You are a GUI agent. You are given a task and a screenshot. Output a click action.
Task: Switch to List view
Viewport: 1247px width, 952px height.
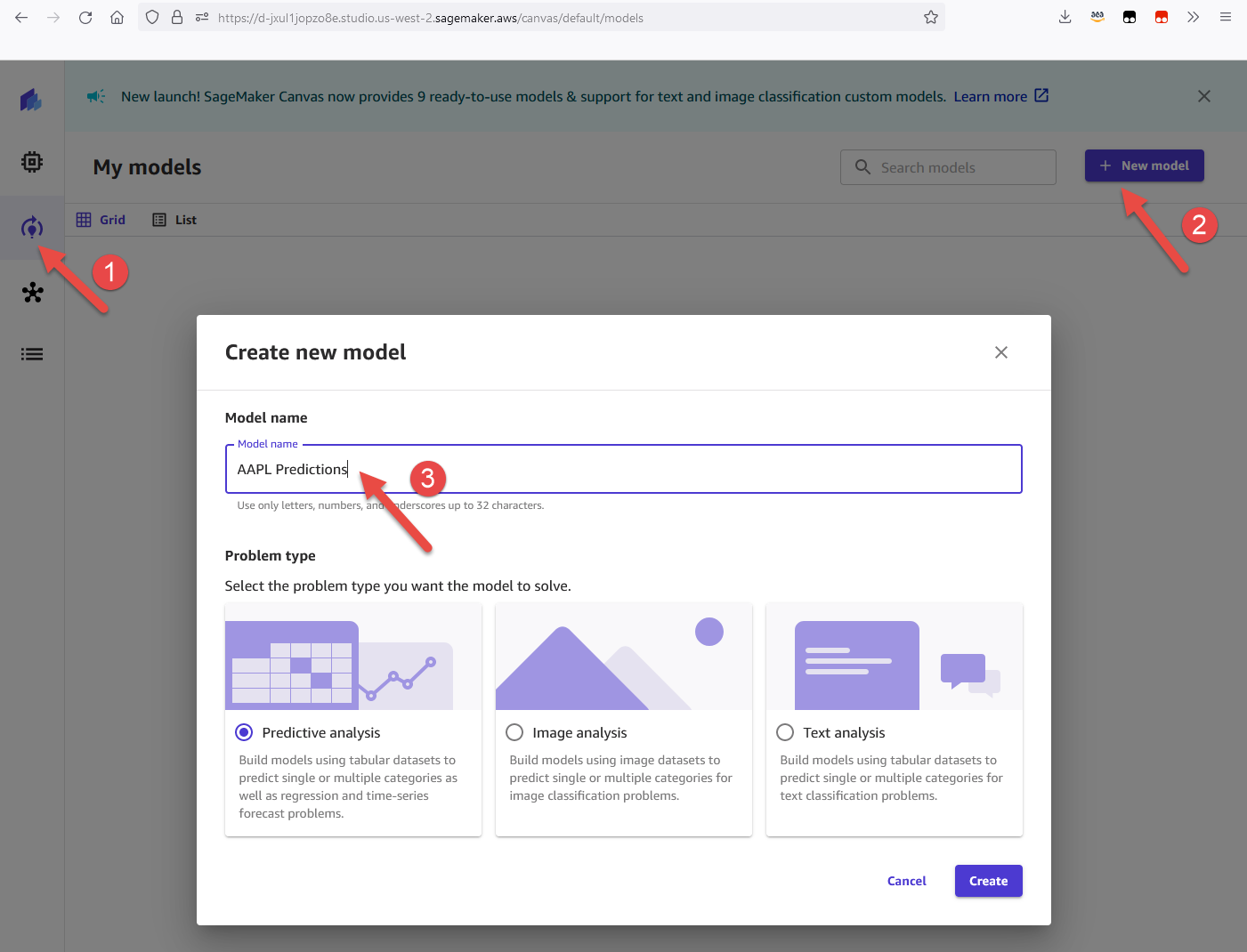click(x=174, y=220)
